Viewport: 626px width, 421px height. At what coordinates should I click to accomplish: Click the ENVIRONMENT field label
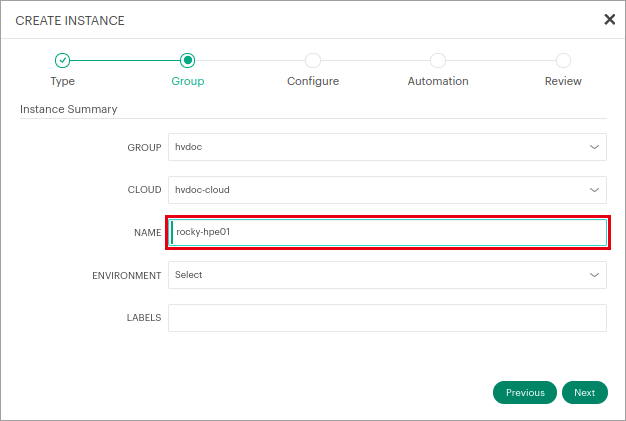pyautogui.click(x=127, y=276)
